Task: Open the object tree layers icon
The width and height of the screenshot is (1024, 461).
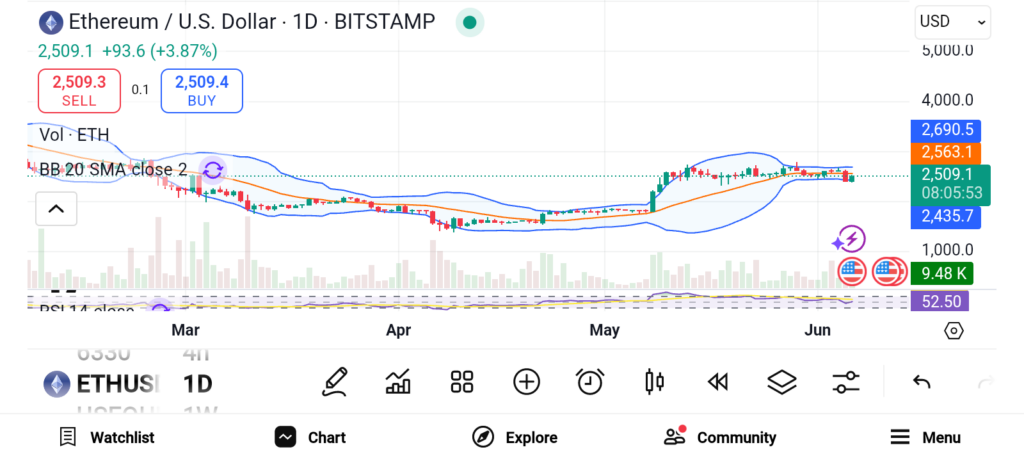Action: pos(781,382)
